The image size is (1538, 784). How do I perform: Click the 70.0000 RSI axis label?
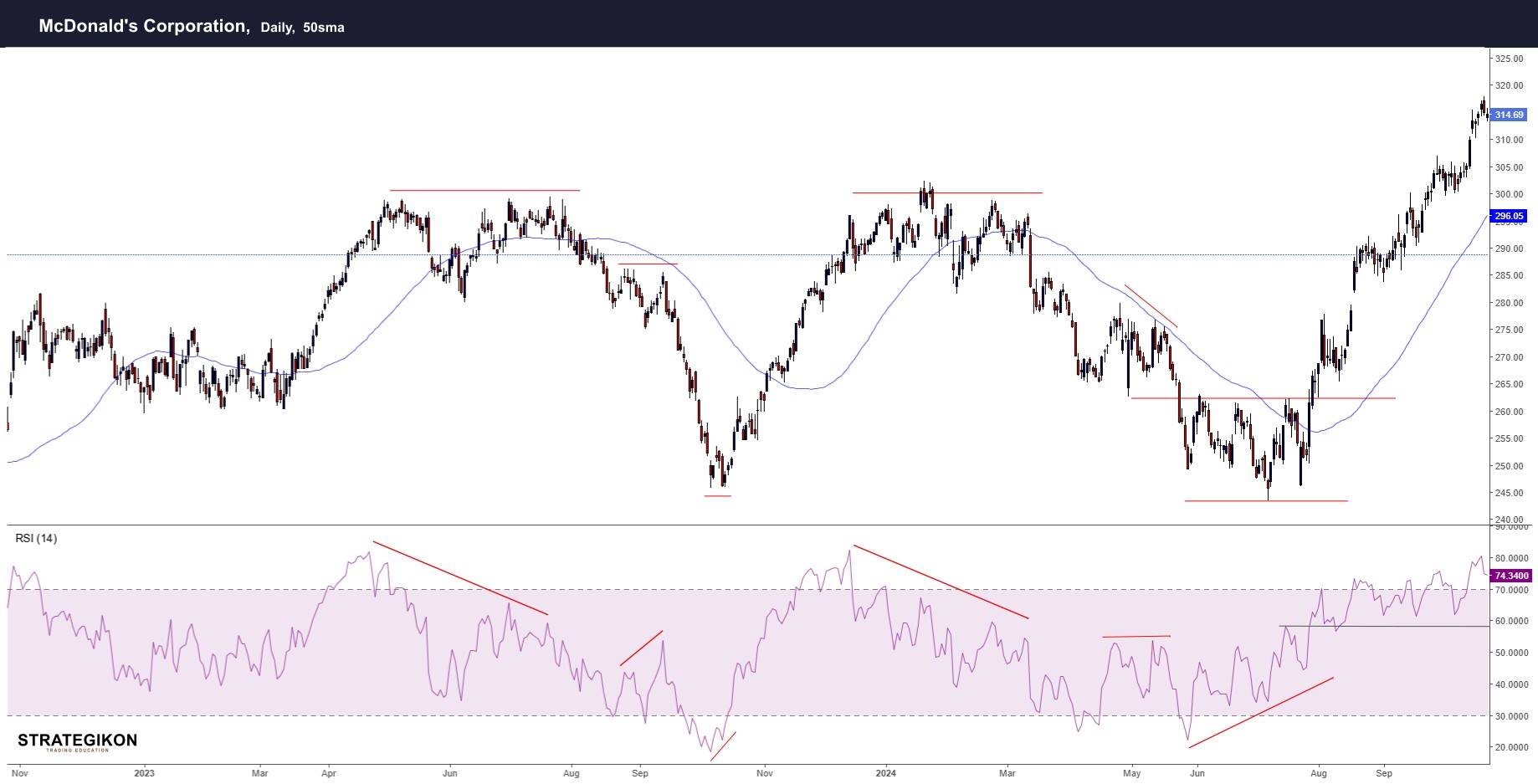pos(1512,590)
